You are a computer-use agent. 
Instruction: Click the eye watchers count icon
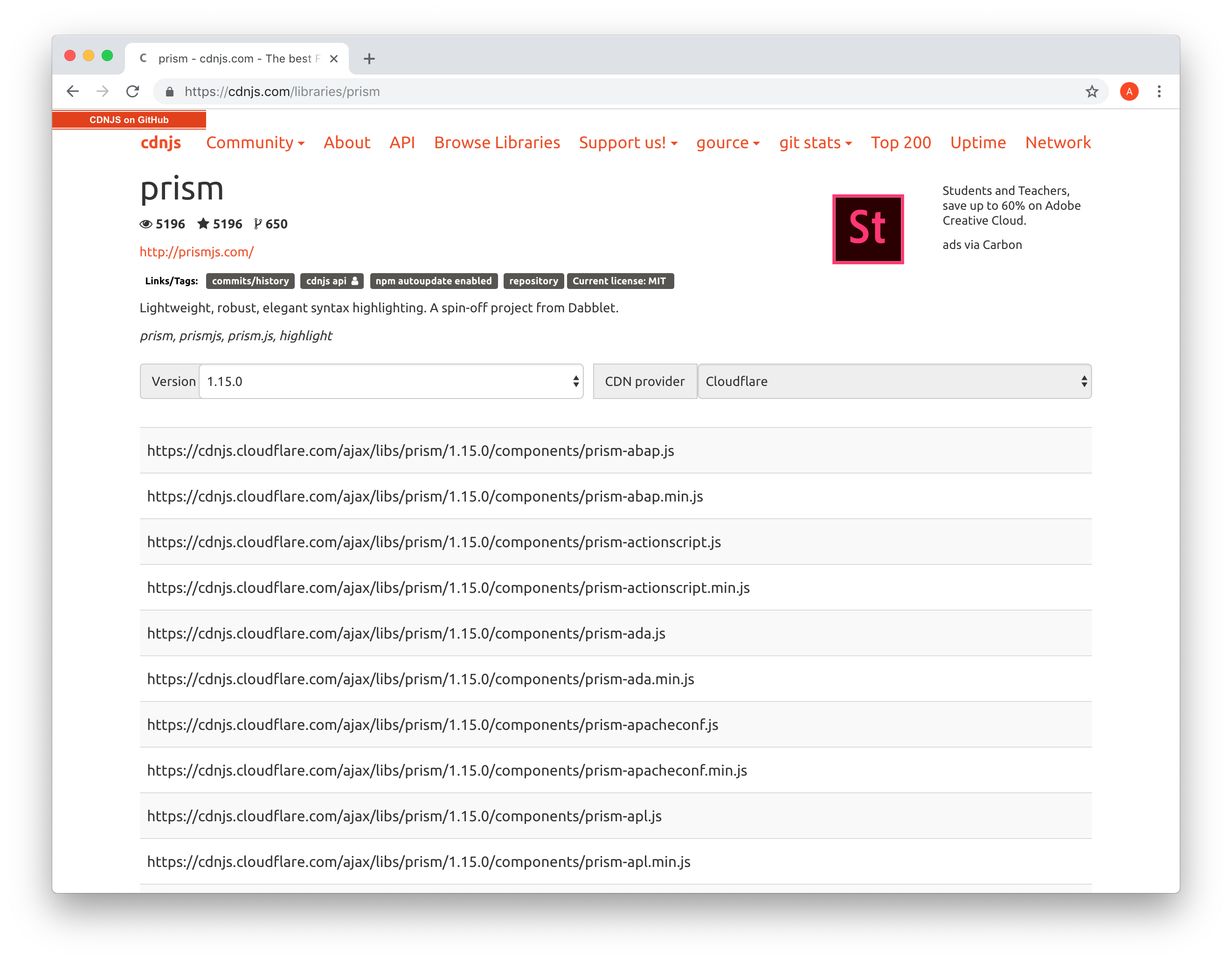pyautogui.click(x=145, y=224)
